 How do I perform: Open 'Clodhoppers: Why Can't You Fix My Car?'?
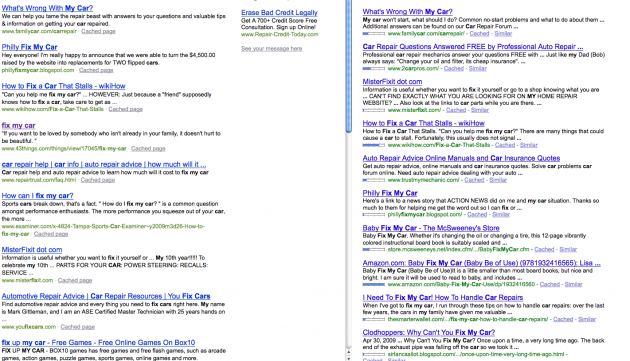coord(429,333)
